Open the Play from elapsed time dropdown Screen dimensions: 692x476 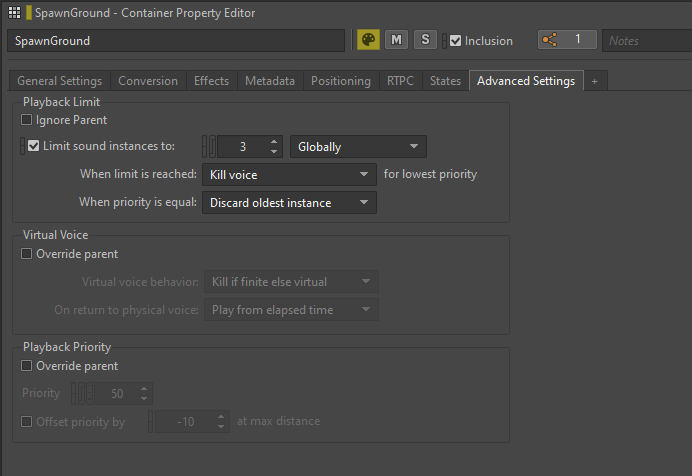tap(291, 310)
